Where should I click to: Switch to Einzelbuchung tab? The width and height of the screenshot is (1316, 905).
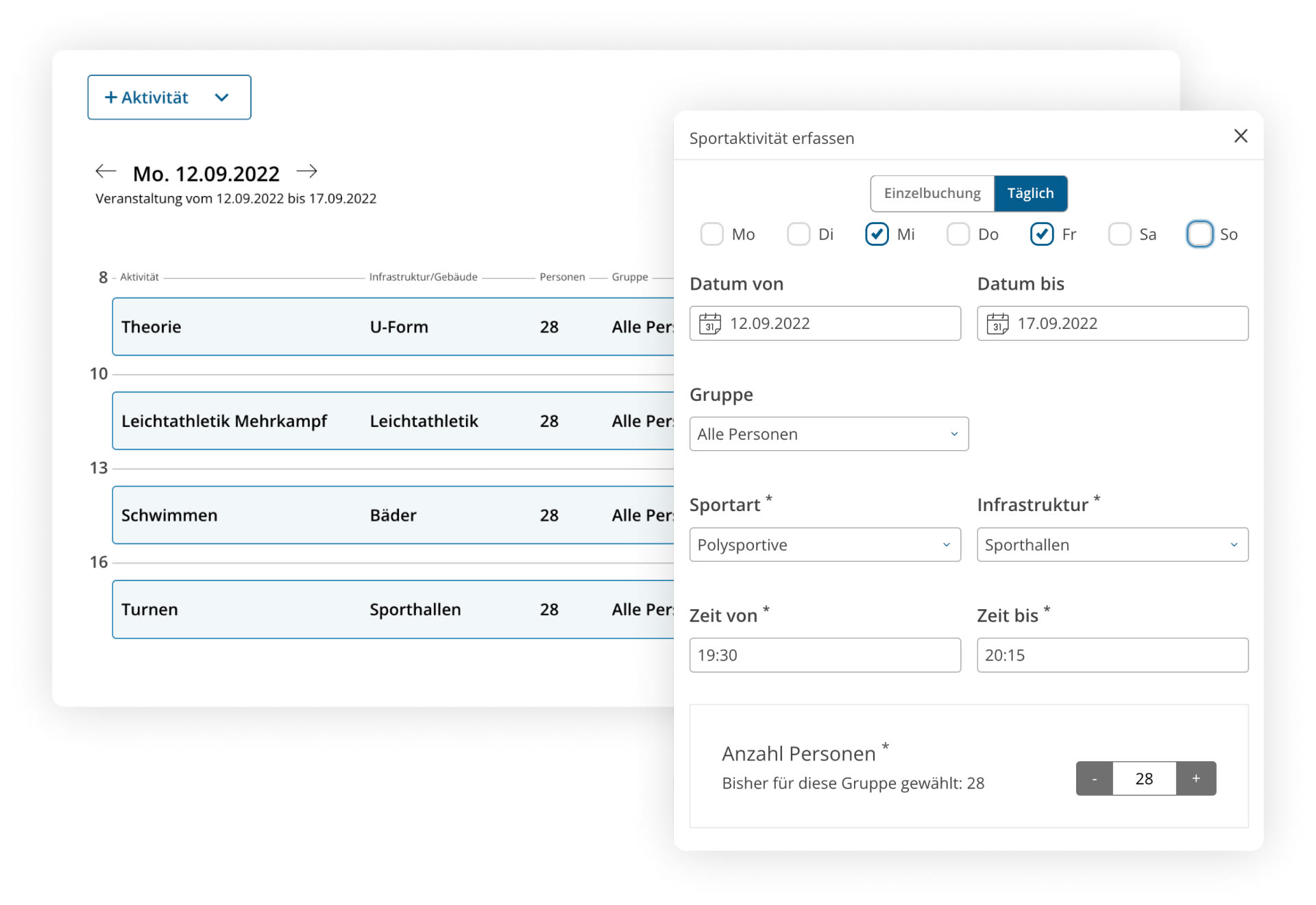(932, 193)
